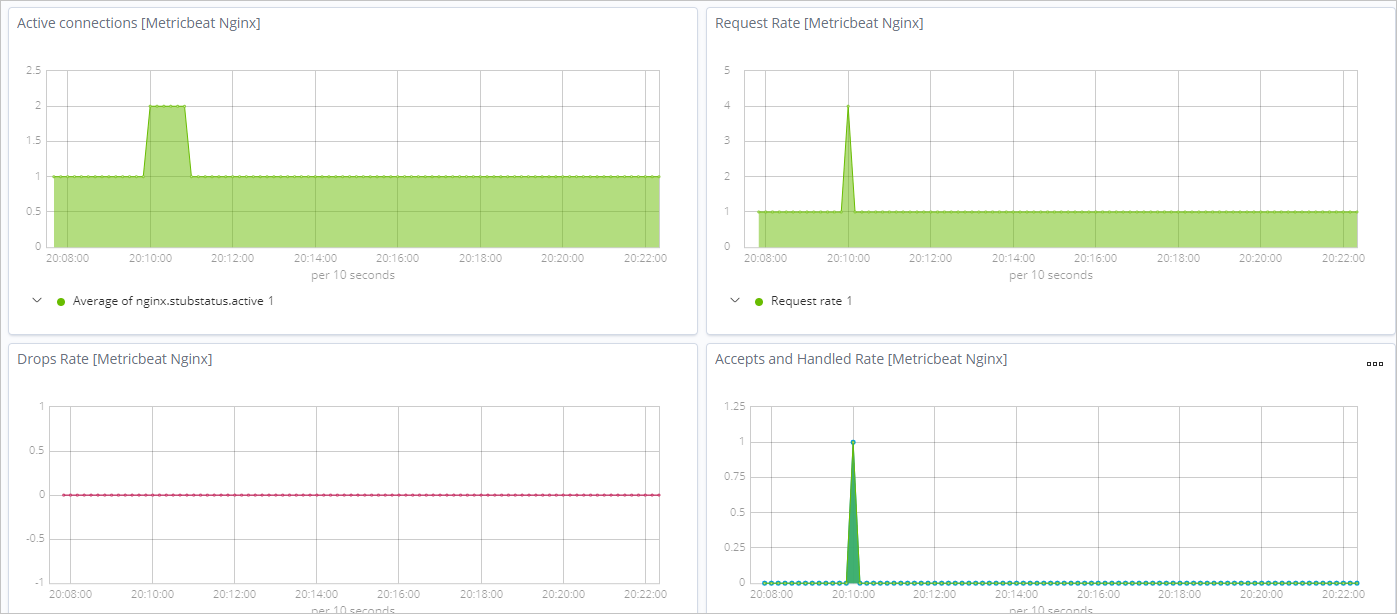Click the 'per 10 seconds' label under Request Rate
Screen dimensions: 1397x614
(1051, 275)
